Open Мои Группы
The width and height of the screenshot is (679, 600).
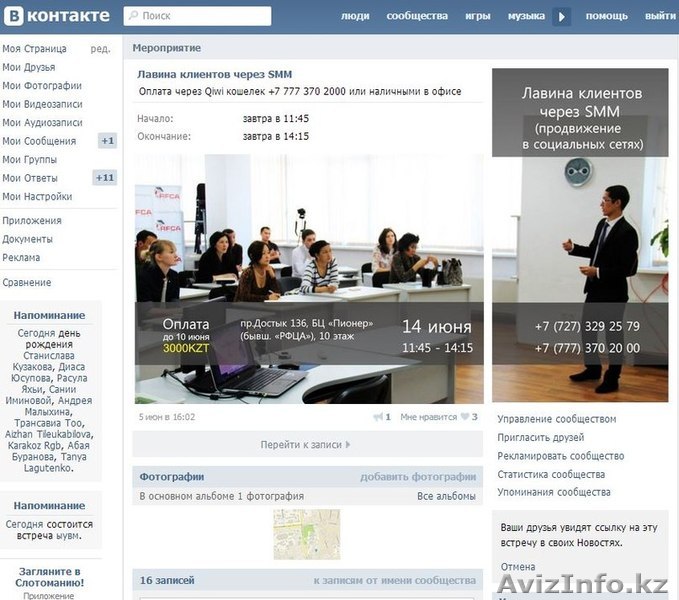pyautogui.click(x=29, y=160)
